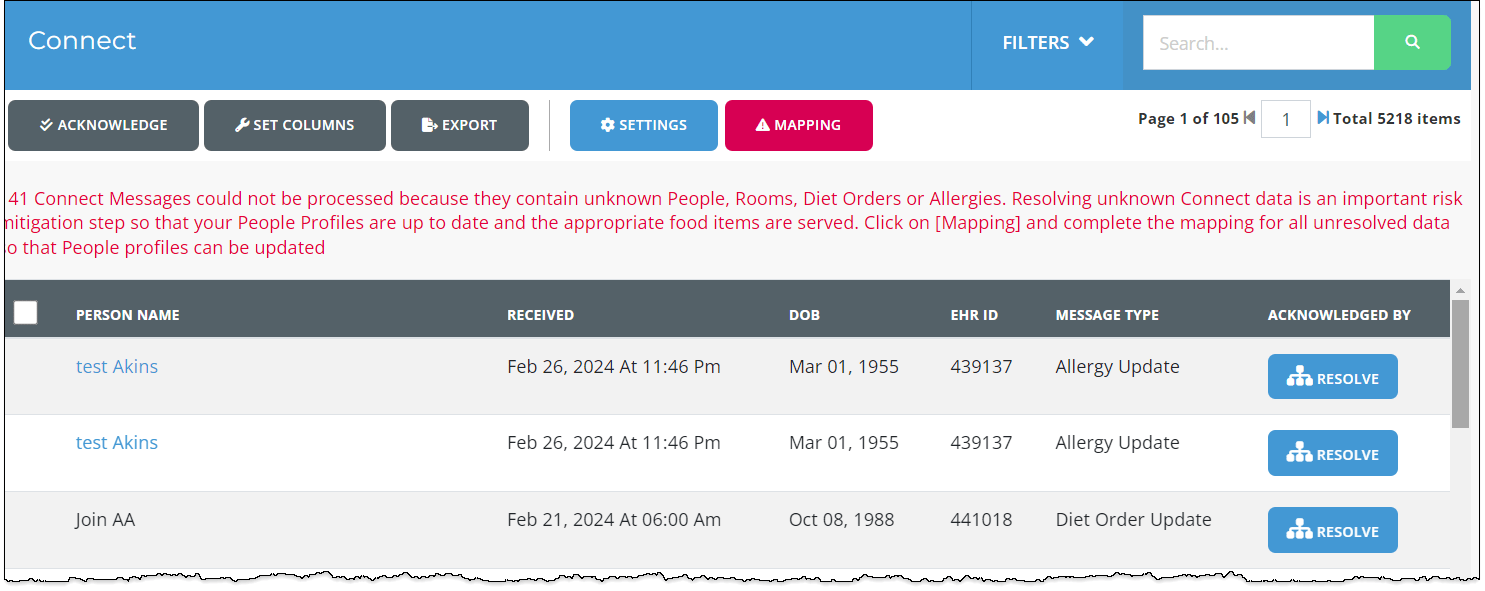The width and height of the screenshot is (1485, 591).
Task: Sort by Person Name column header
Action: [x=128, y=315]
